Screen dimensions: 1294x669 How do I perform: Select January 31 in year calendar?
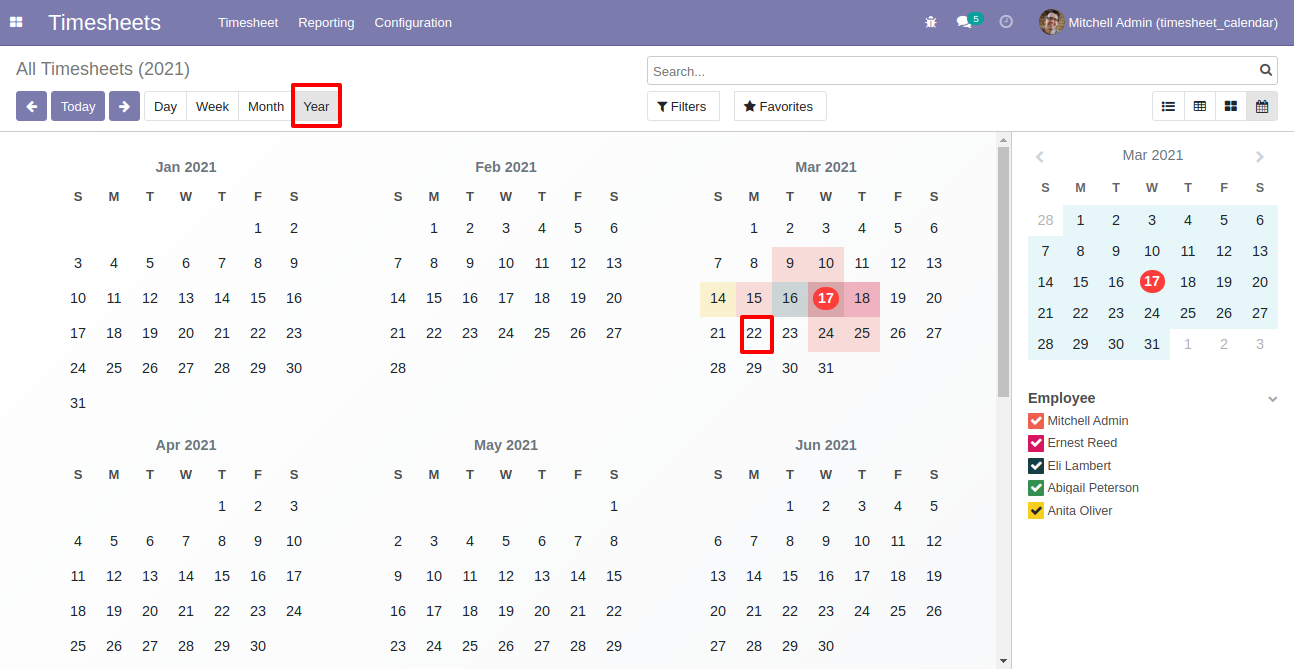(x=78, y=403)
